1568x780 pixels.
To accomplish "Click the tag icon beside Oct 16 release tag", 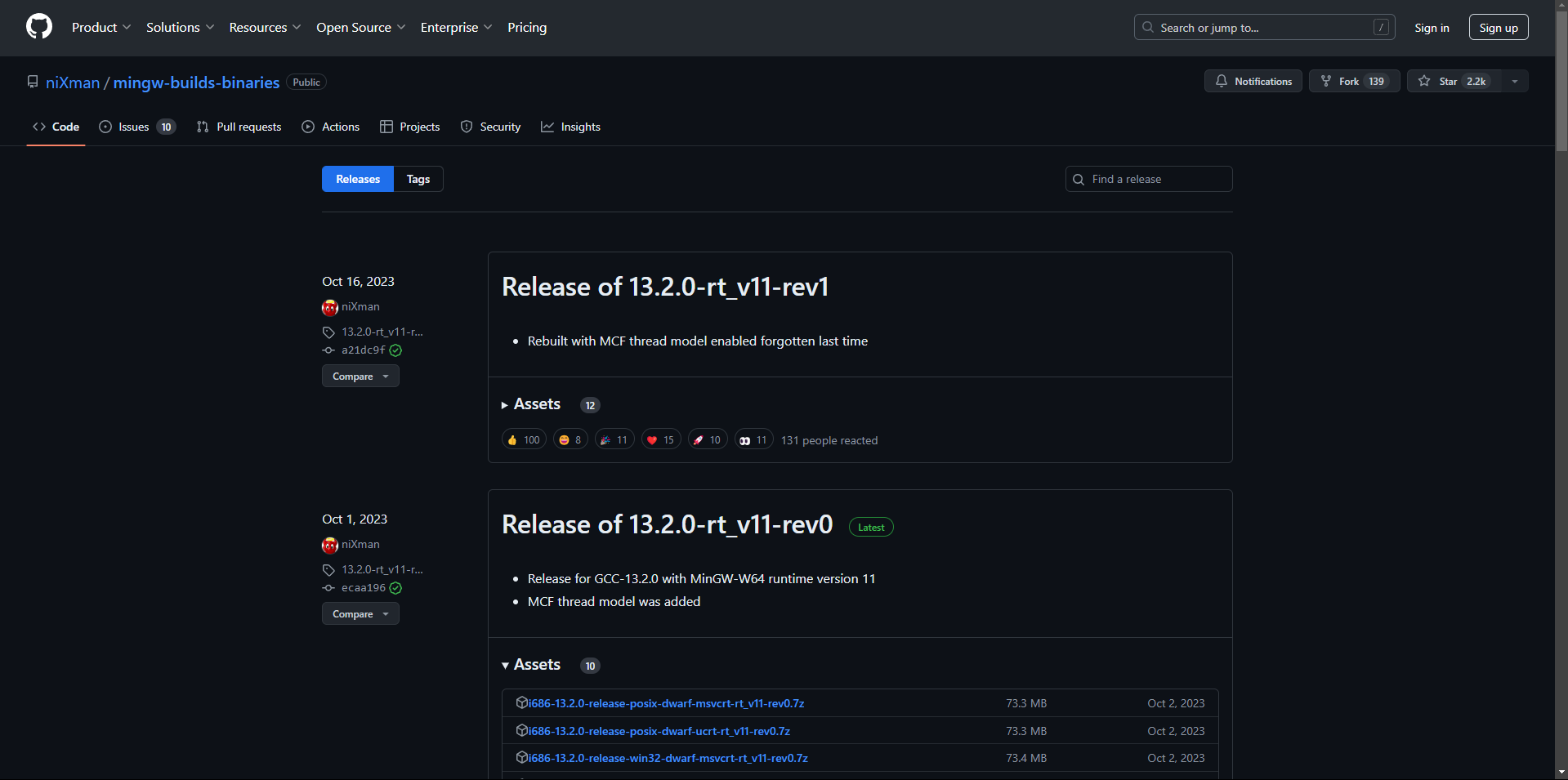I will tap(328, 332).
